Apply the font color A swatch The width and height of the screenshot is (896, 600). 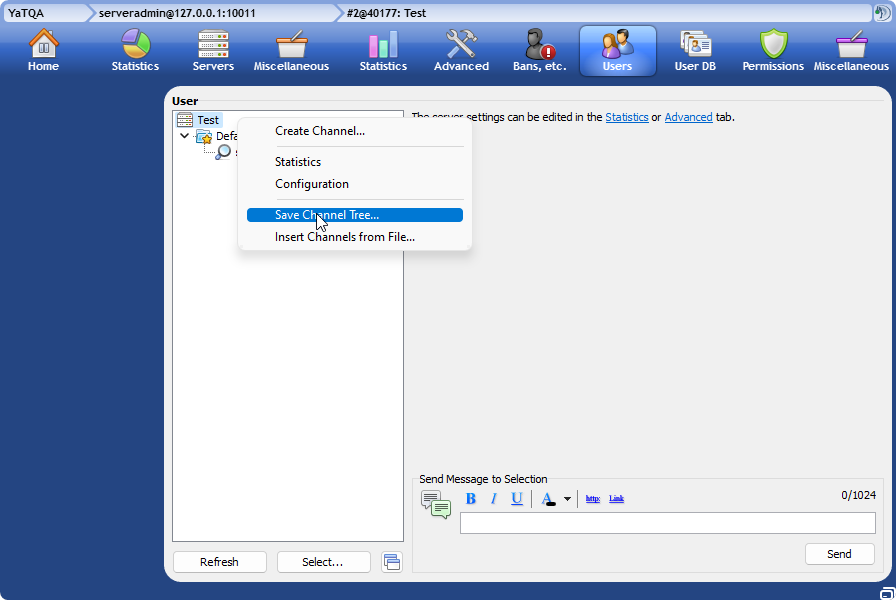[548, 499]
